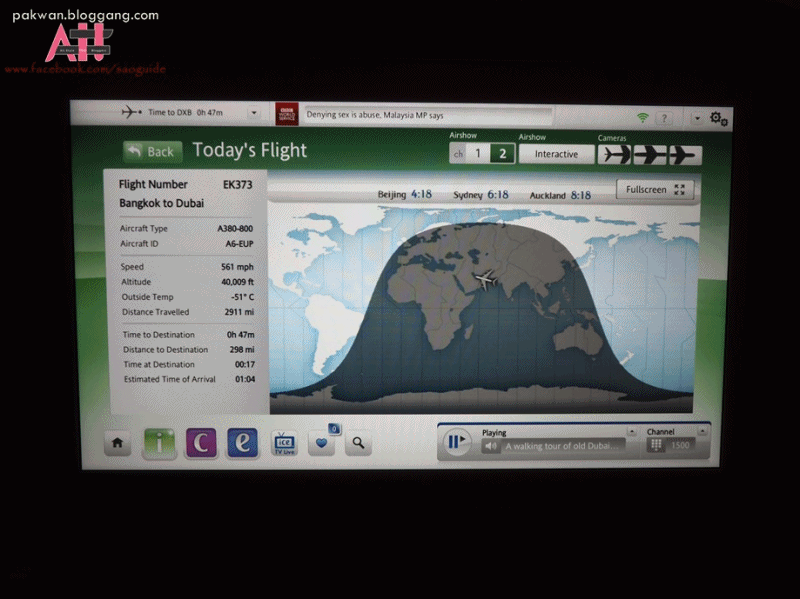Click the Time to Destination value 0h 47m

click(240, 335)
